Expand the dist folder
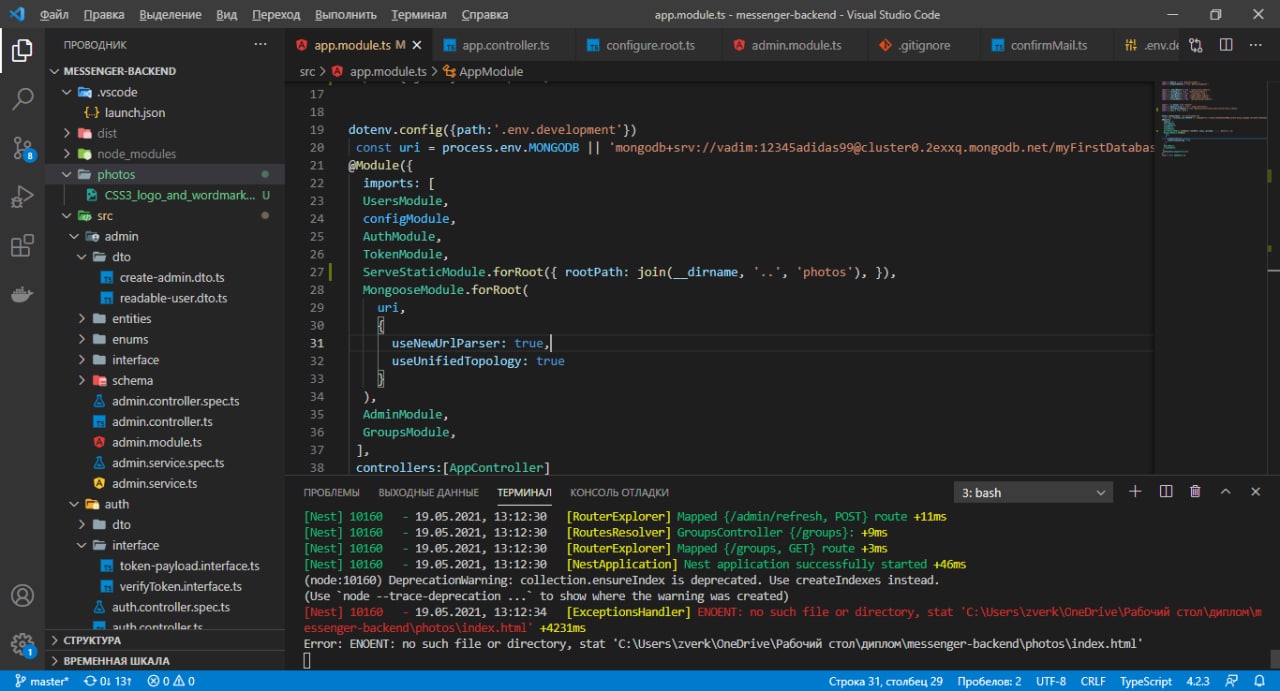The image size is (1280, 691). 106,133
